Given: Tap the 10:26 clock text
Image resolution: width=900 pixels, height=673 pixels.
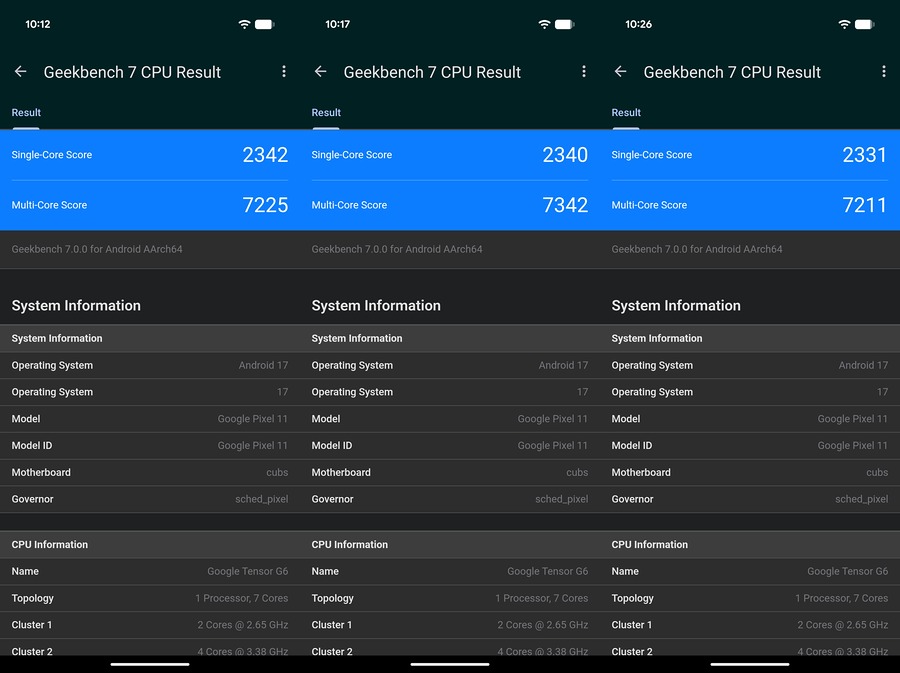Looking at the screenshot, I should coord(638,24).
